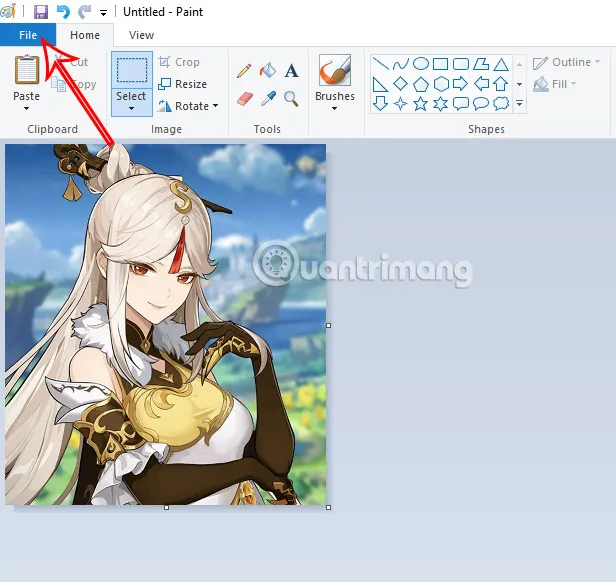Choose the Polygon shape

point(481,64)
